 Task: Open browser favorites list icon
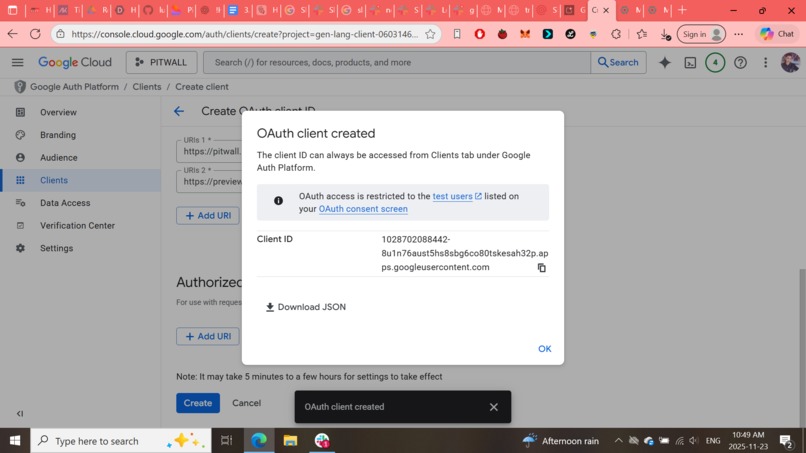pos(642,34)
